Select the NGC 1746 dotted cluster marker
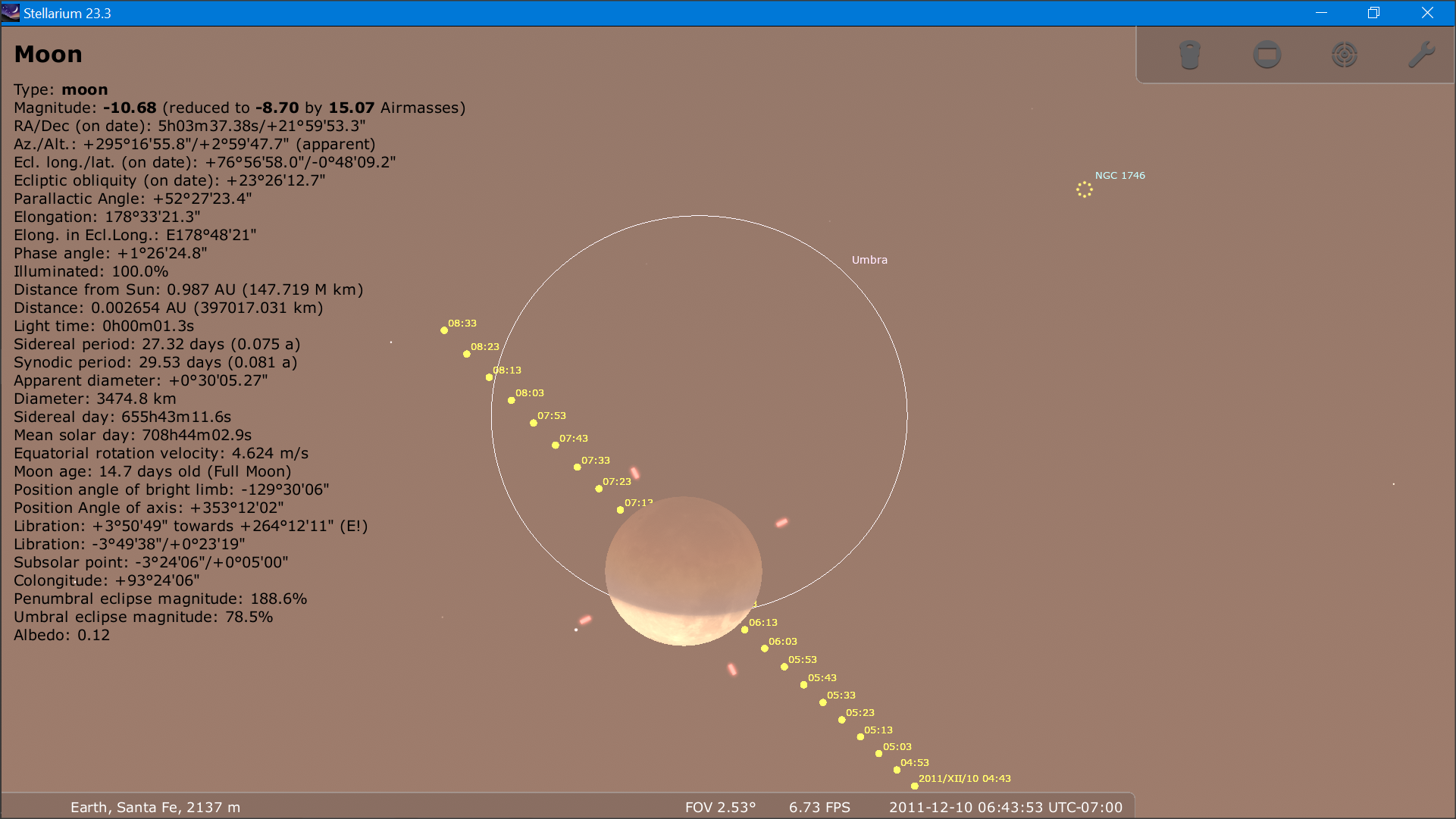The image size is (1456, 819). [1084, 189]
